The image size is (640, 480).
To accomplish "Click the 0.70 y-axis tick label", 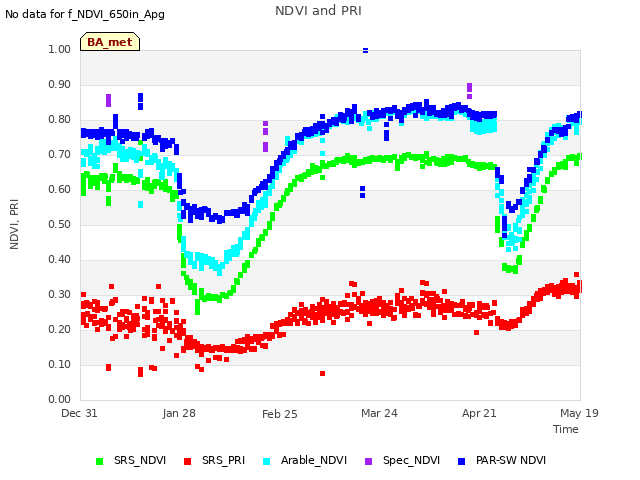I will pos(60,154).
